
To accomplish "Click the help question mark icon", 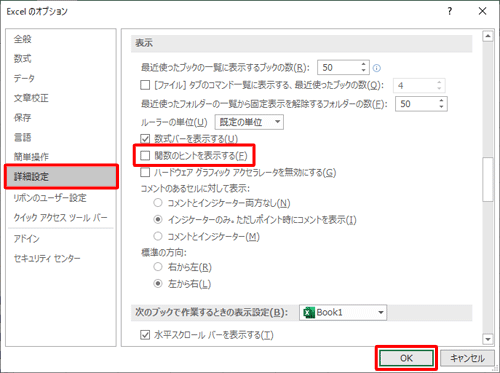I will coord(450,11).
